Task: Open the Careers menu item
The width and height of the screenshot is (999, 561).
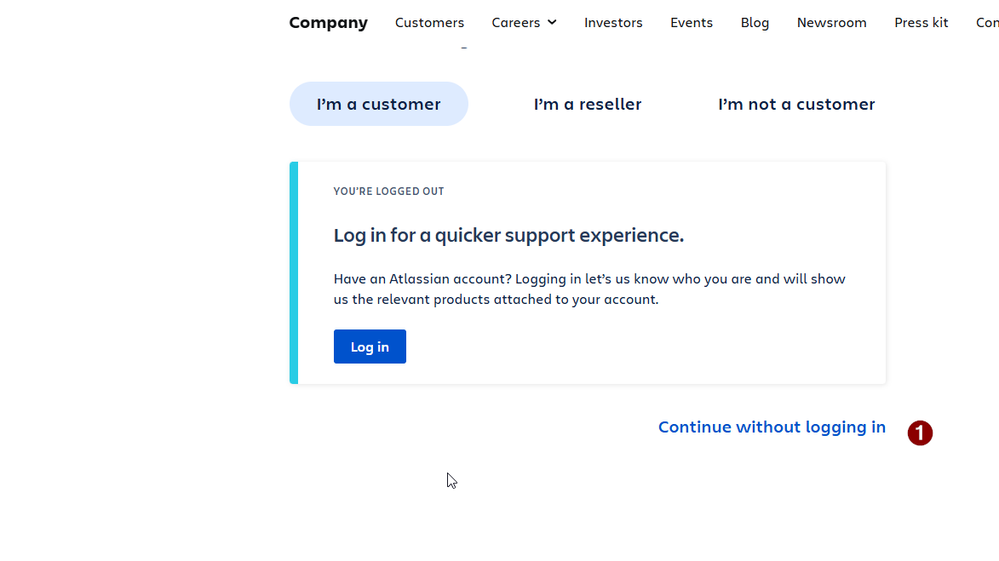Action: point(515,22)
